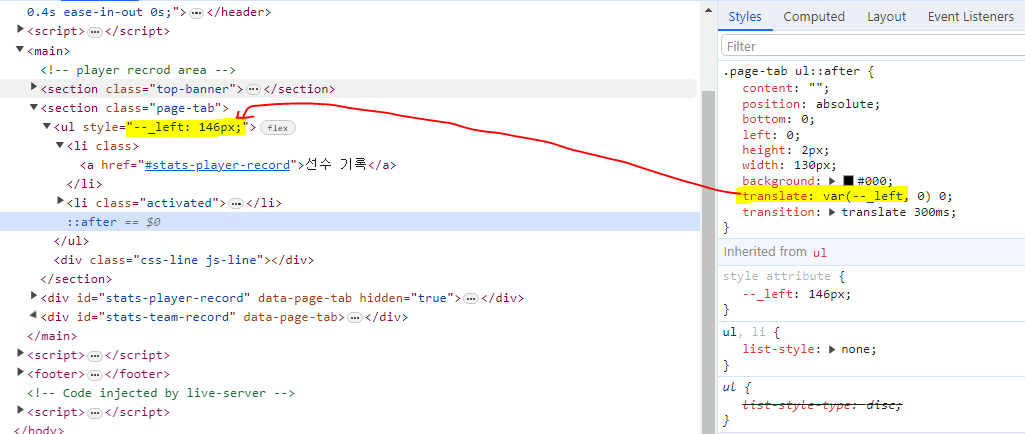The image size is (1025, 434).
Task: Click the ellipsis in stats-player-record div
Action: 470,299
